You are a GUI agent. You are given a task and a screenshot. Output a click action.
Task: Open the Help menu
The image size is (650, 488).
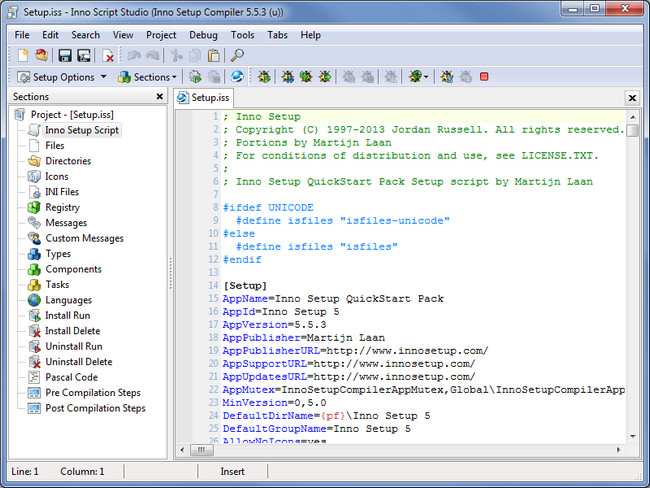click(x=310, y=35)
